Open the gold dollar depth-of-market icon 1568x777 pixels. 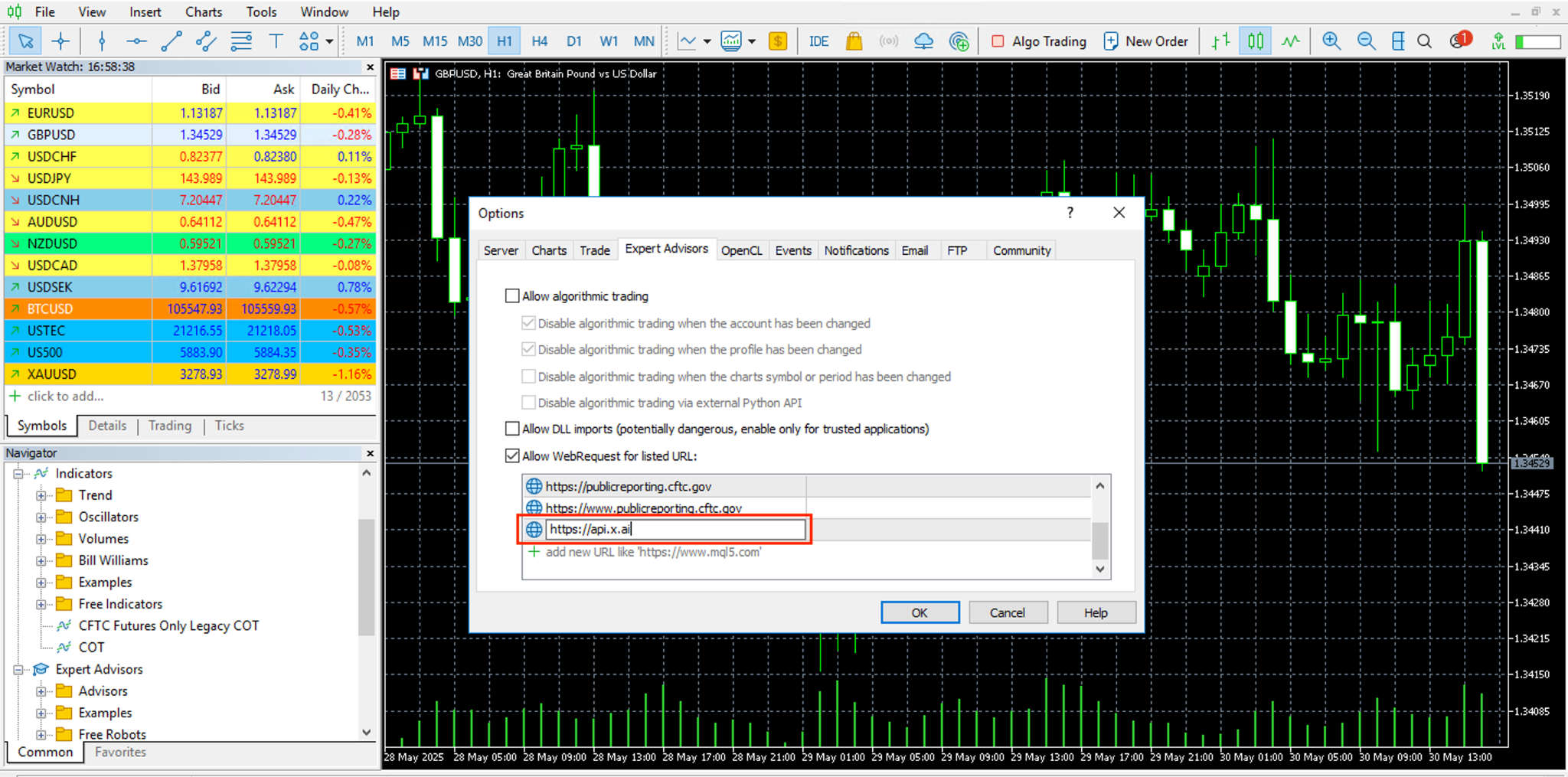pyautogui.click(x=777, y=41)
